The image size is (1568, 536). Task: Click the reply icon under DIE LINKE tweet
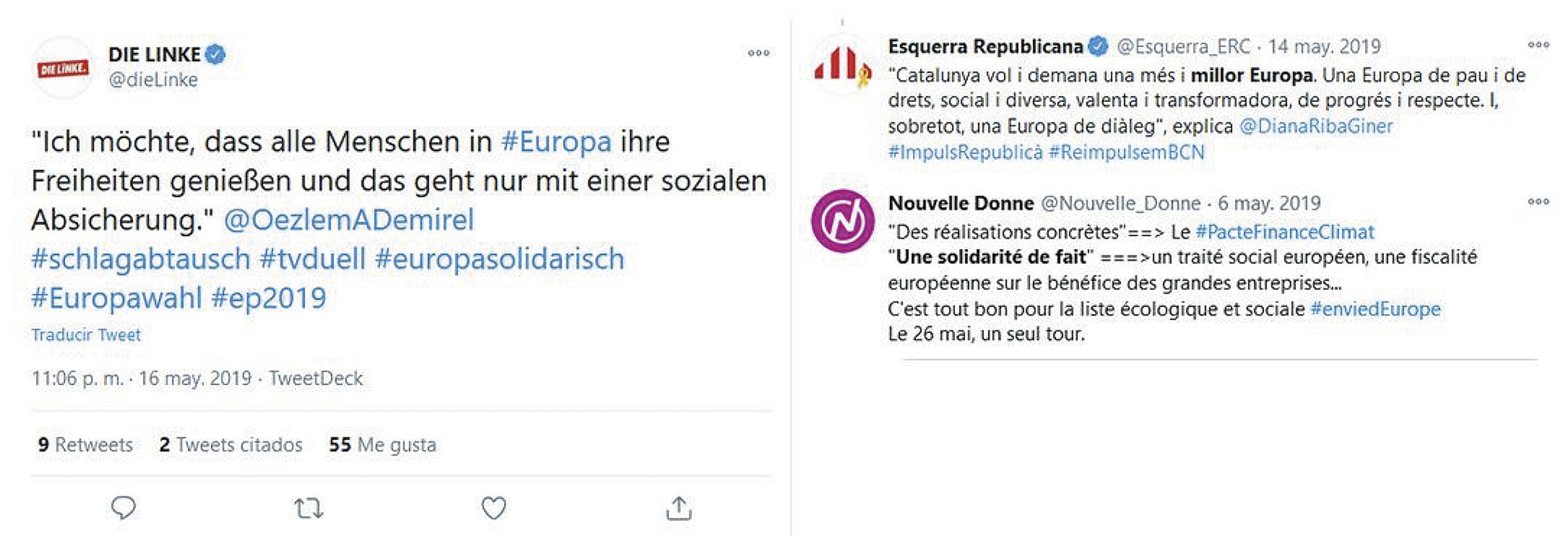[123, 508]
